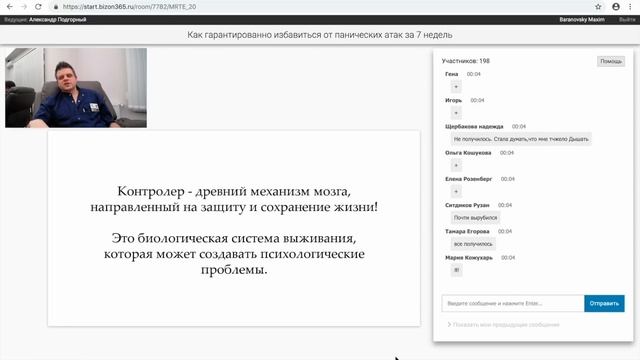Click the presenter webcam video

pyautogui.click(x=76, y=88)
